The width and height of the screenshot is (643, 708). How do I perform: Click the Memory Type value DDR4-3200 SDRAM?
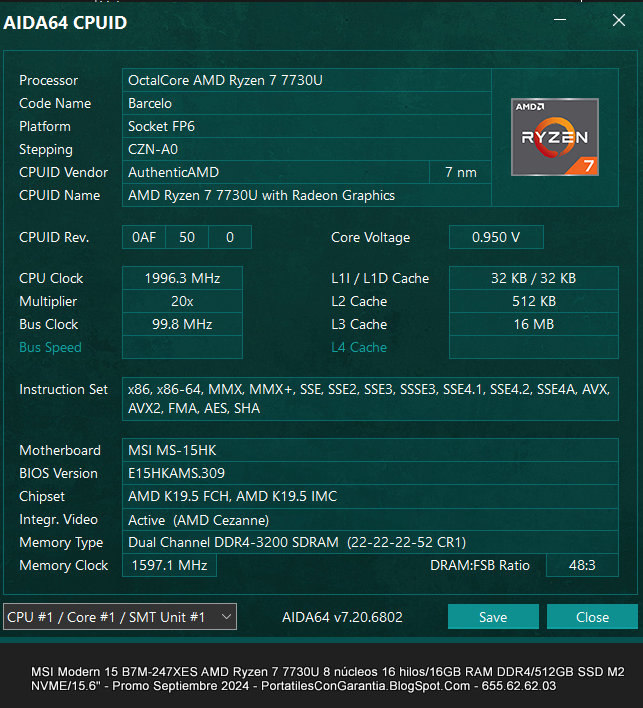point(370,542)
